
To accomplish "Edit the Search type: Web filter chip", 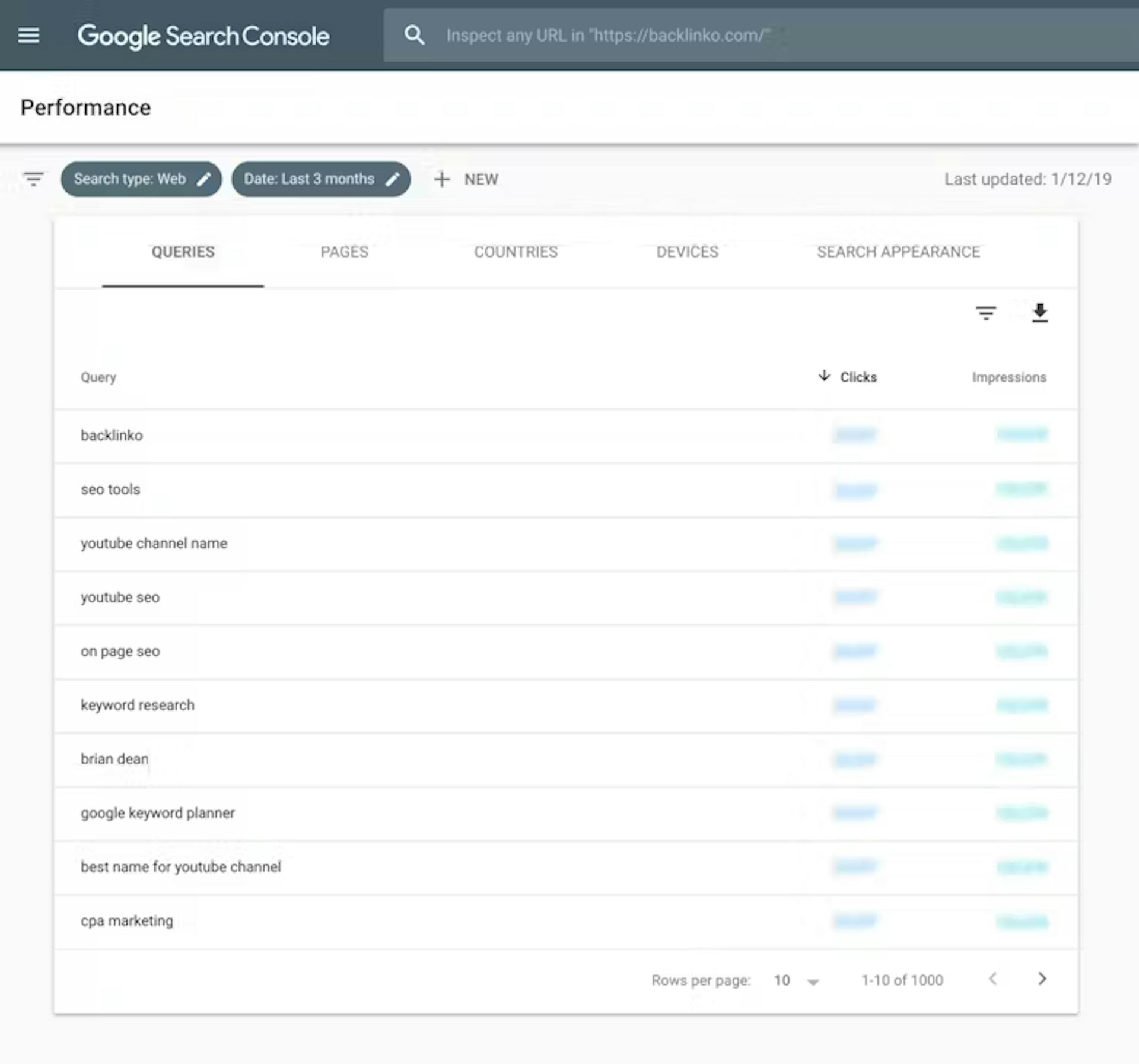I will 141,179.
